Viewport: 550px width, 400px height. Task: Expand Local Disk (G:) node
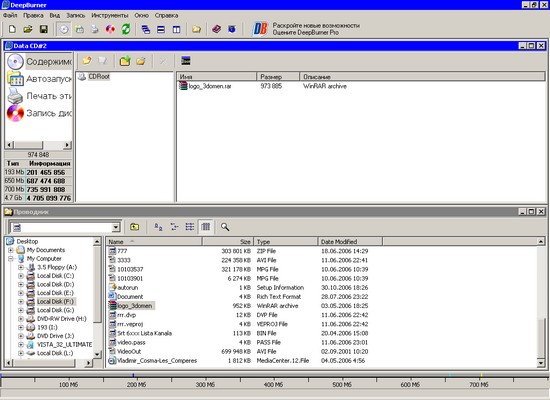(x=21, y=310)
